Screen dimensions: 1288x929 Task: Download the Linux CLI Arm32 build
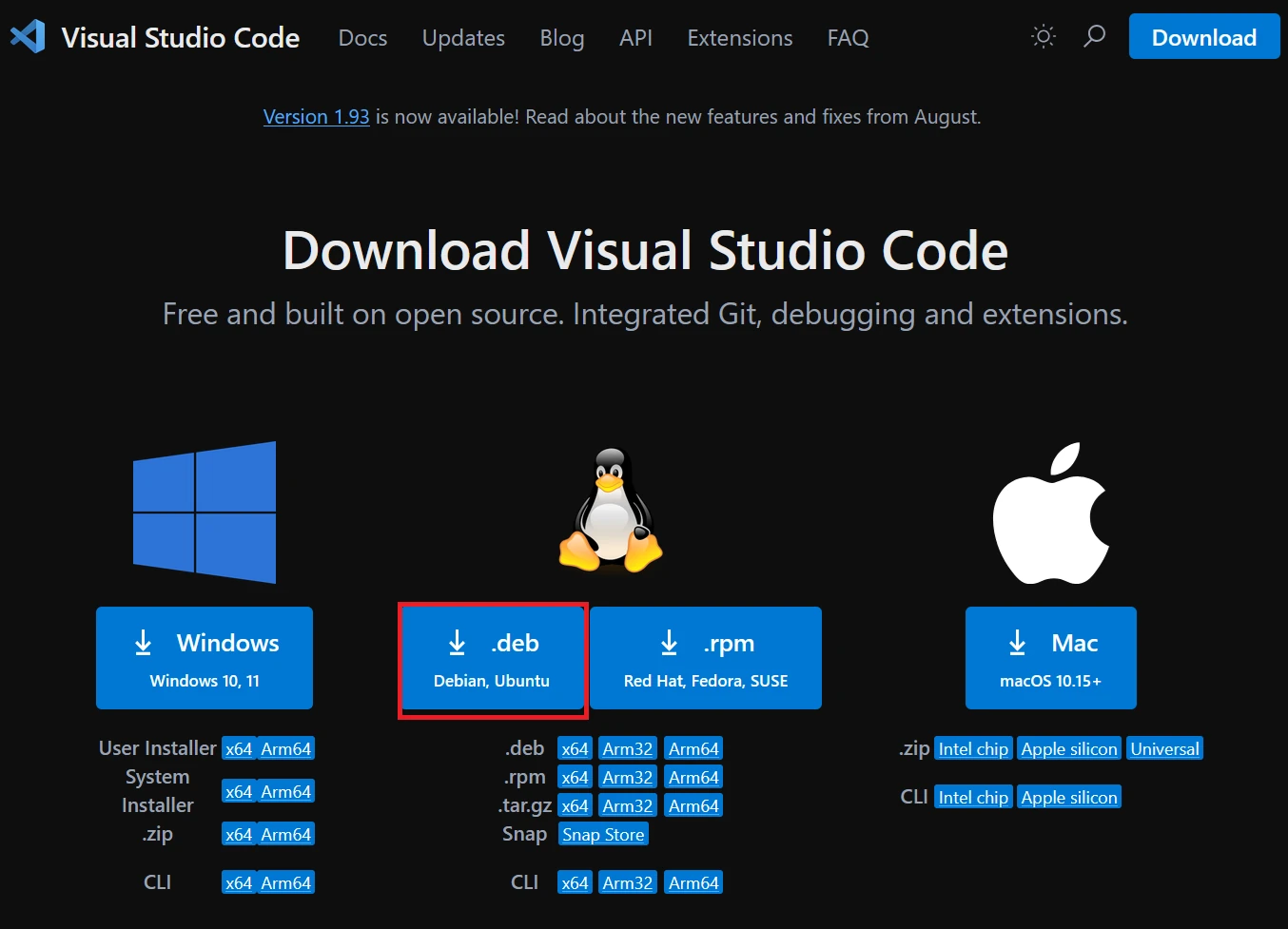click(628, 883)
